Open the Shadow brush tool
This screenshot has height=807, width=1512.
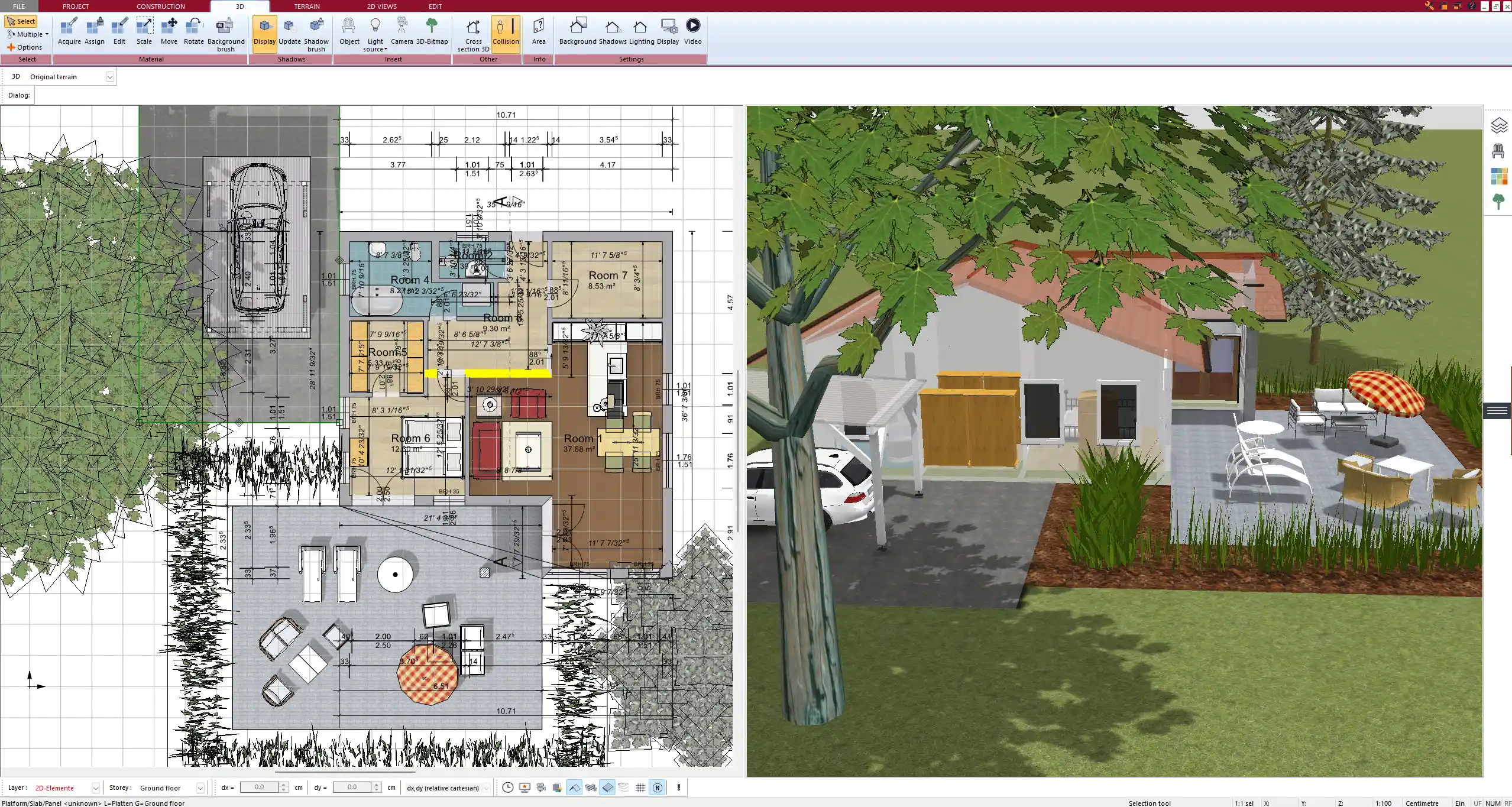316,33
